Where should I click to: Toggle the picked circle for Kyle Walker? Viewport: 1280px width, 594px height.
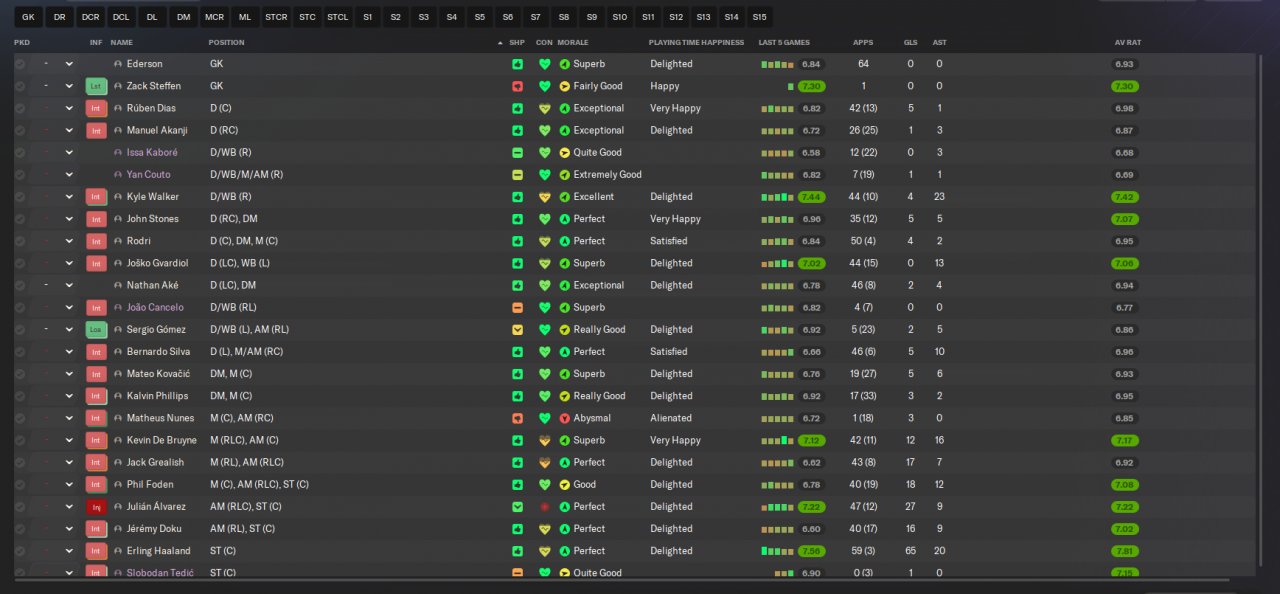[20, 197]
